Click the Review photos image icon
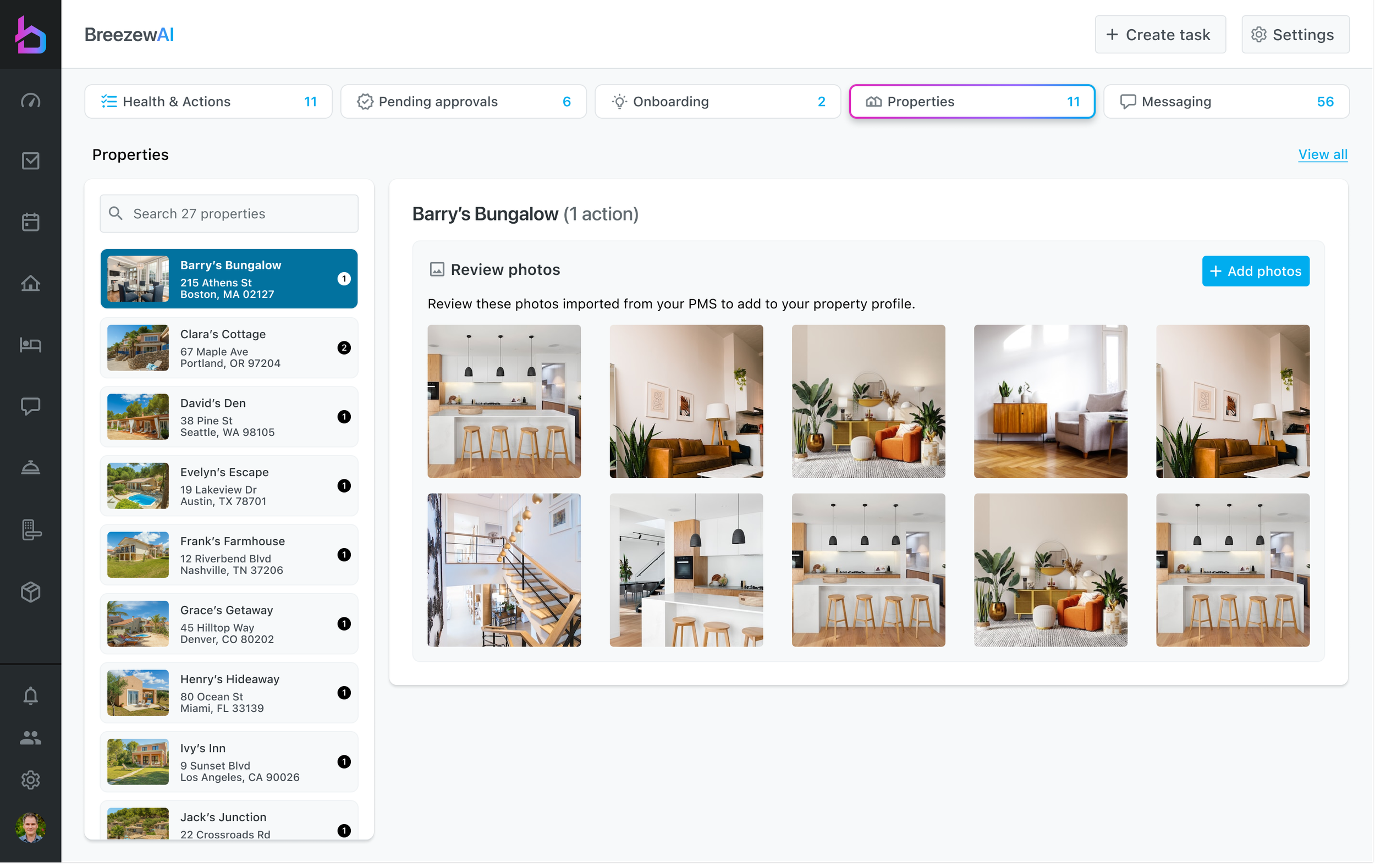1375x868 pixels. [x=437, y=269]
